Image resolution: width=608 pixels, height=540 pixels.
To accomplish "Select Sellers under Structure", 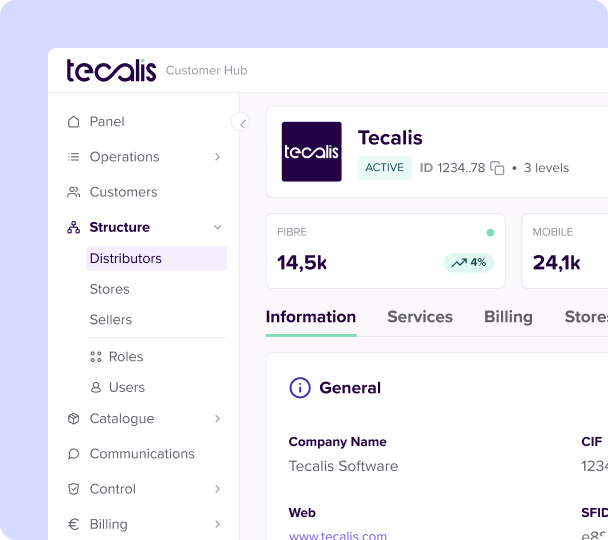I will click(111, 320).
